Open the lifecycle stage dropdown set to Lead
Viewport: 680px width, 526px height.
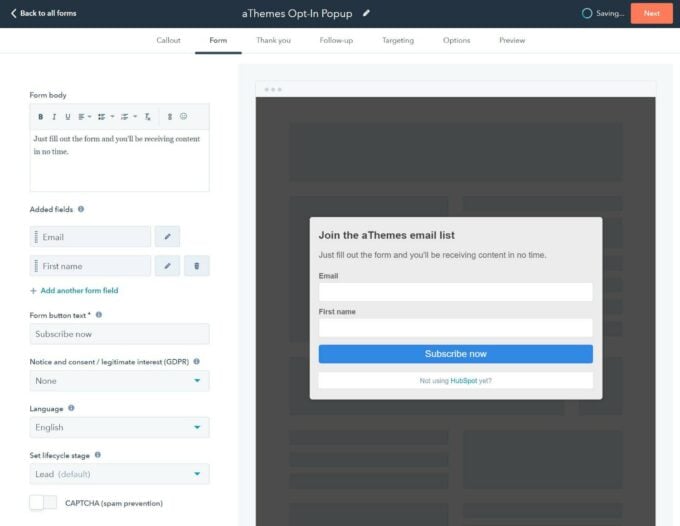click(119, 474)
